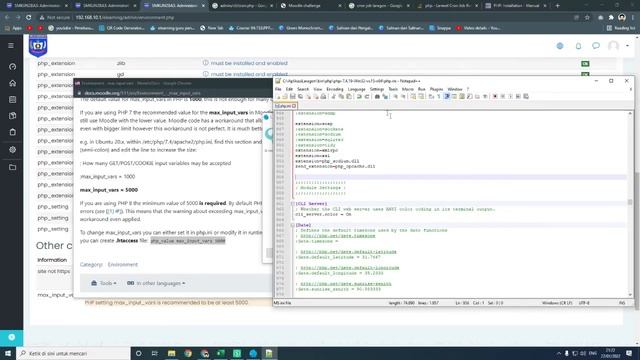
Task: Open Tools dropdown in Moodle docs popup
Action: 104,283
